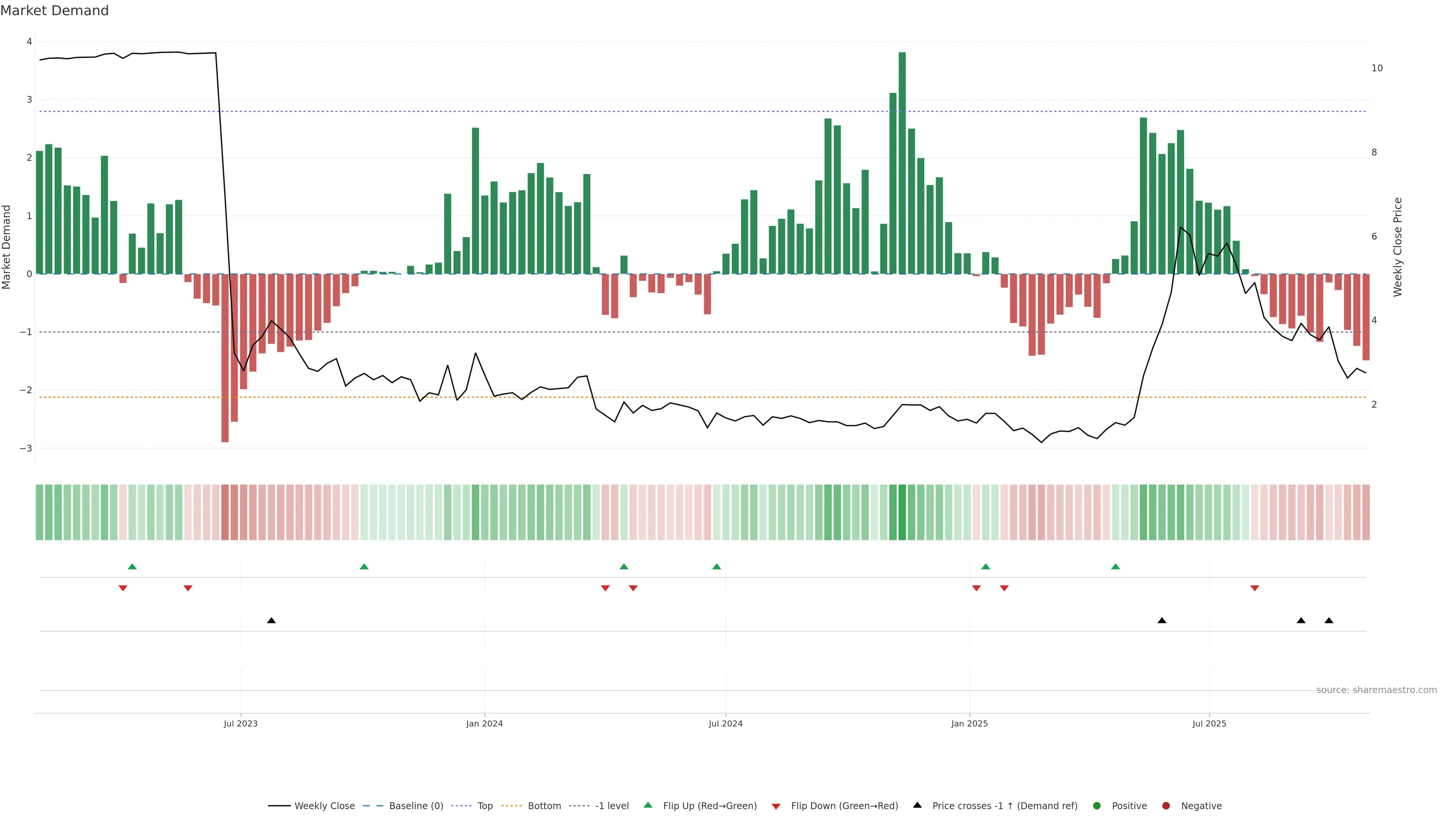The image size is (1456, 819).
Task: Click the Market Demand chart title
Action: click(x=54, y=11)
